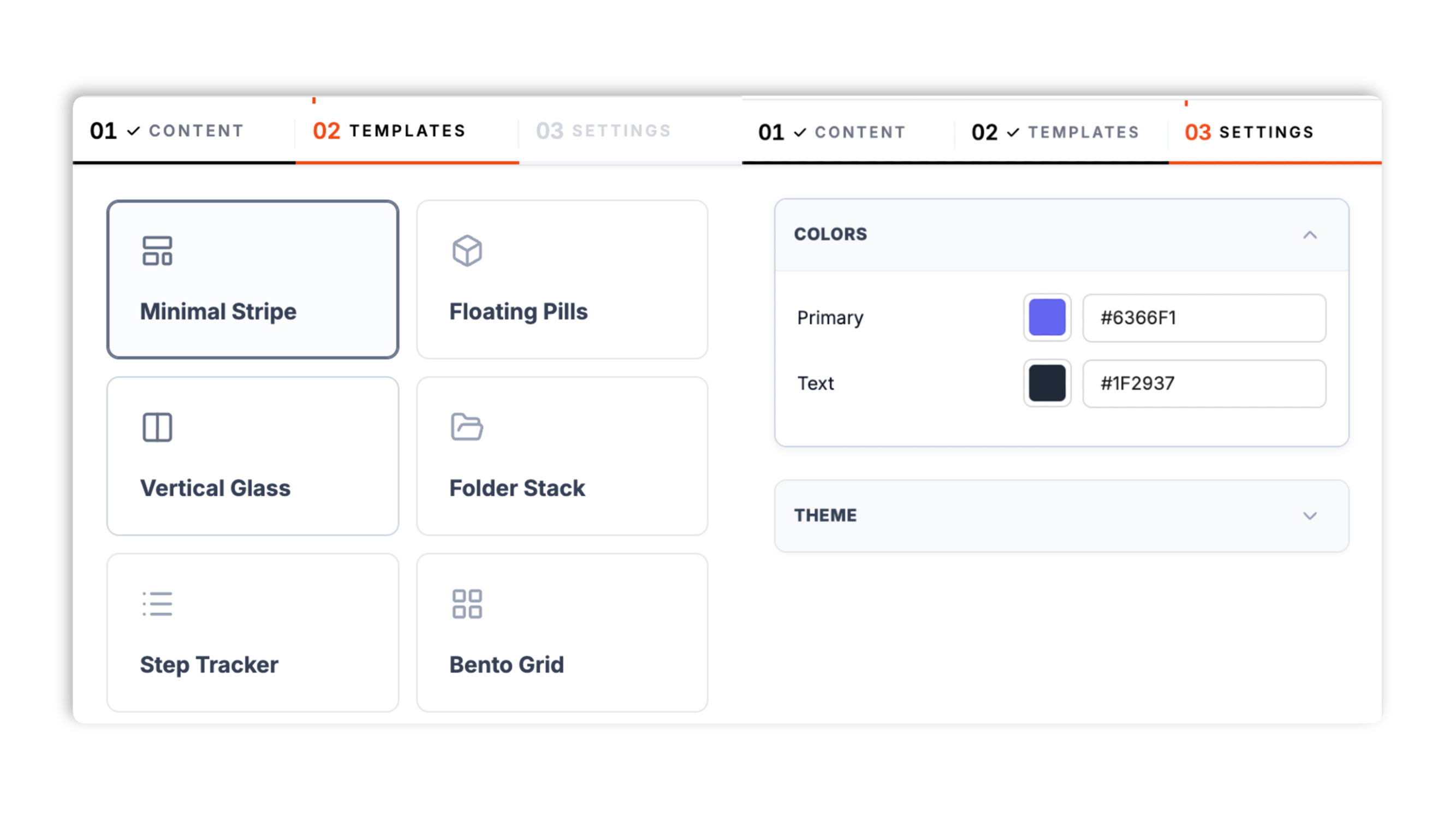1456x819 pixels.
Task: Go to 01 Content in right stepper
Action: tap(848, 132)
